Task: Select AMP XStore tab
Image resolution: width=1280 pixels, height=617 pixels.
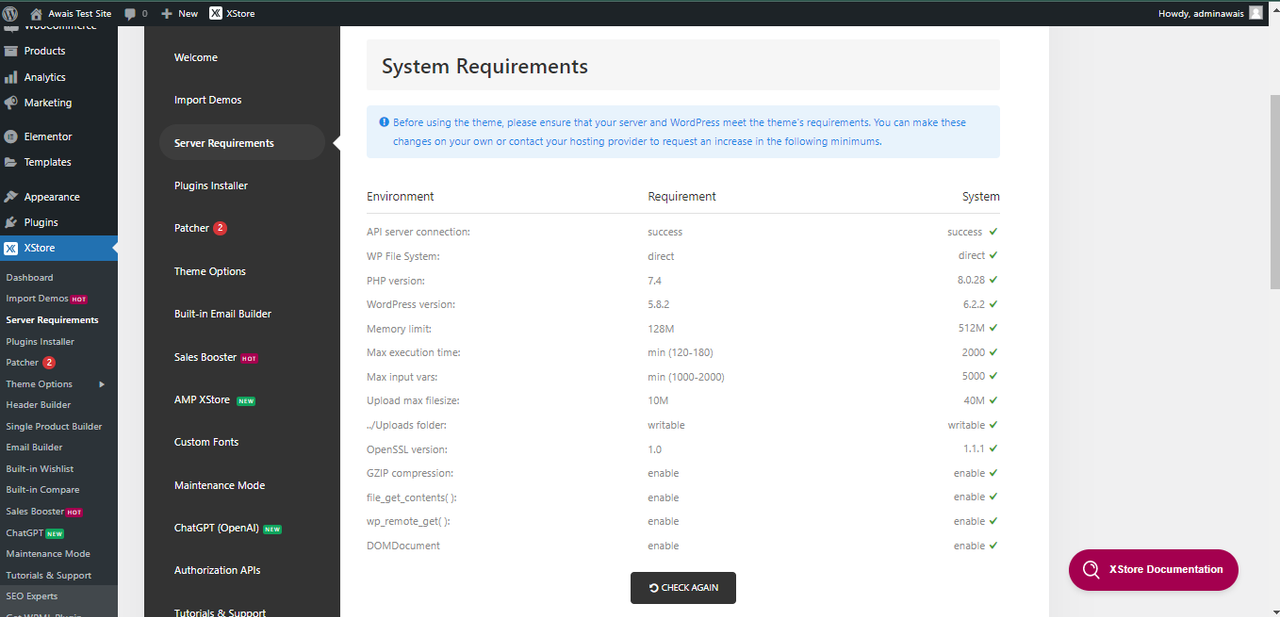Action: (202, 400)
